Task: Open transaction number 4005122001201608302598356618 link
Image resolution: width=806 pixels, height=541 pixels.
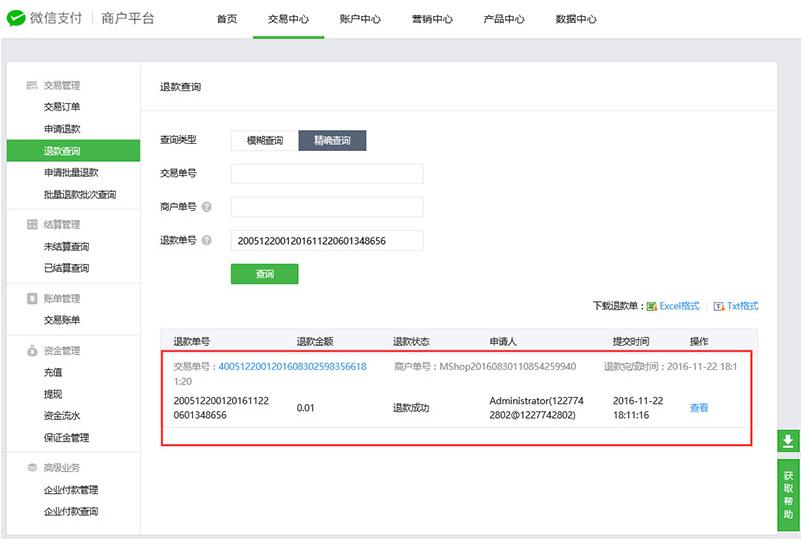Action: pyautogui.click(x=292, y=367)
